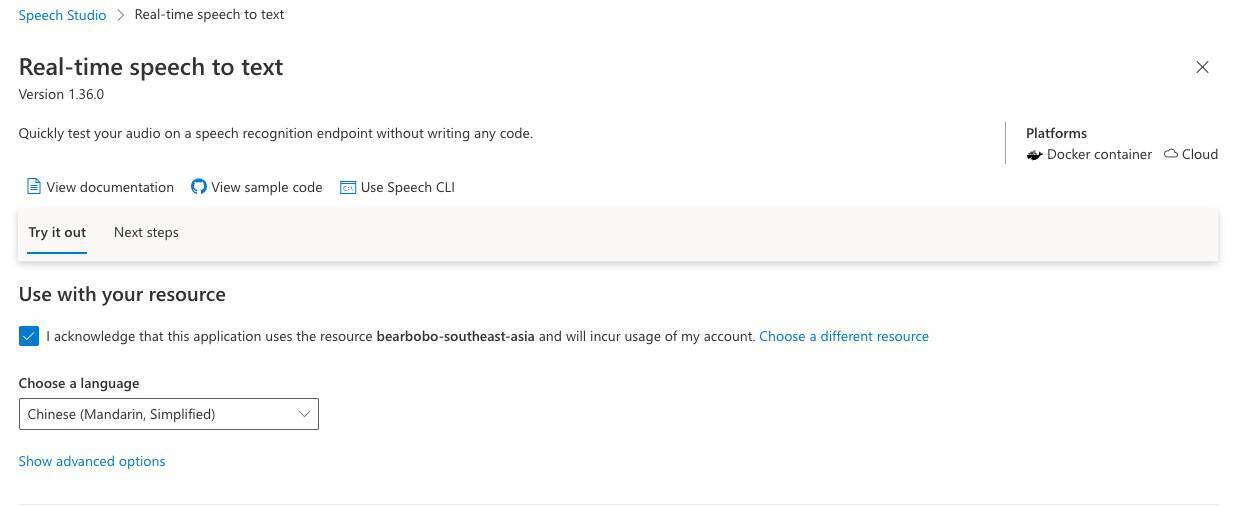Click the bearbobo-southeast-asia resource name
Viewport: 1233px width, 507px height.
(x=455, y=336)
